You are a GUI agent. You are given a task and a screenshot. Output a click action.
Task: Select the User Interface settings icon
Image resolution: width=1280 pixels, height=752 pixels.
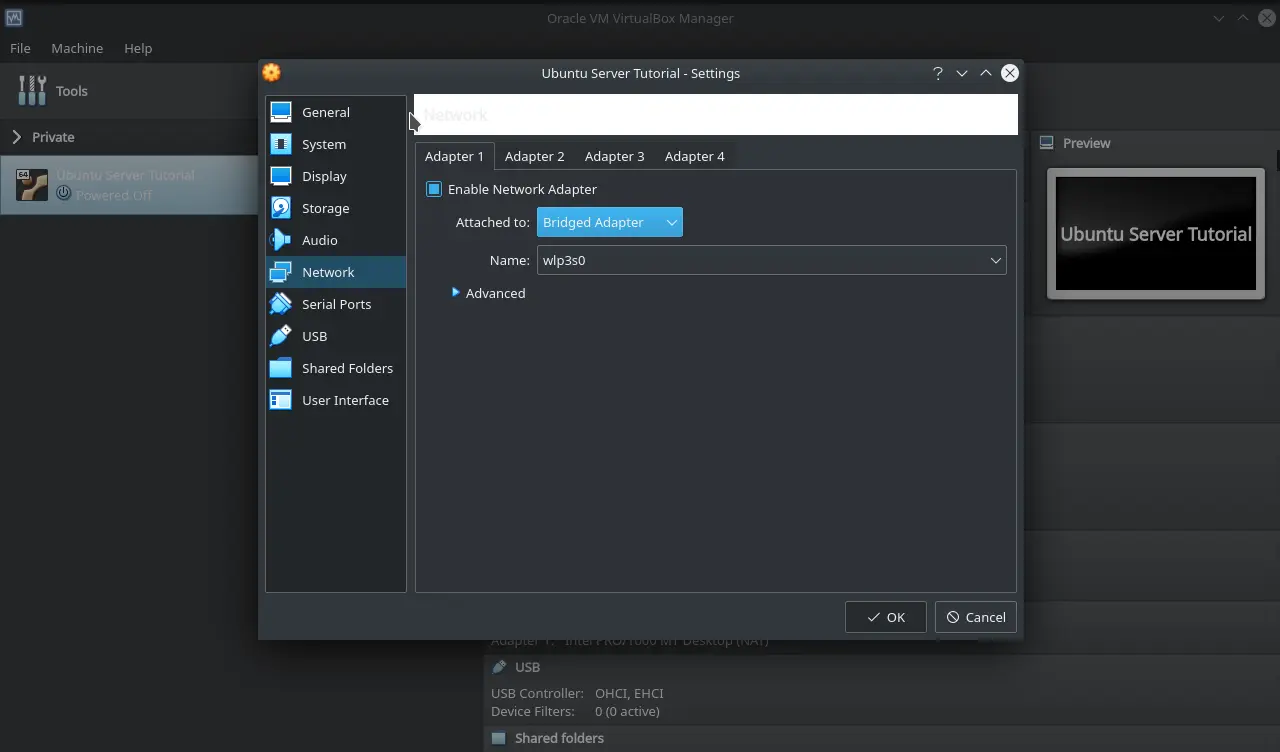pos(281,400)
